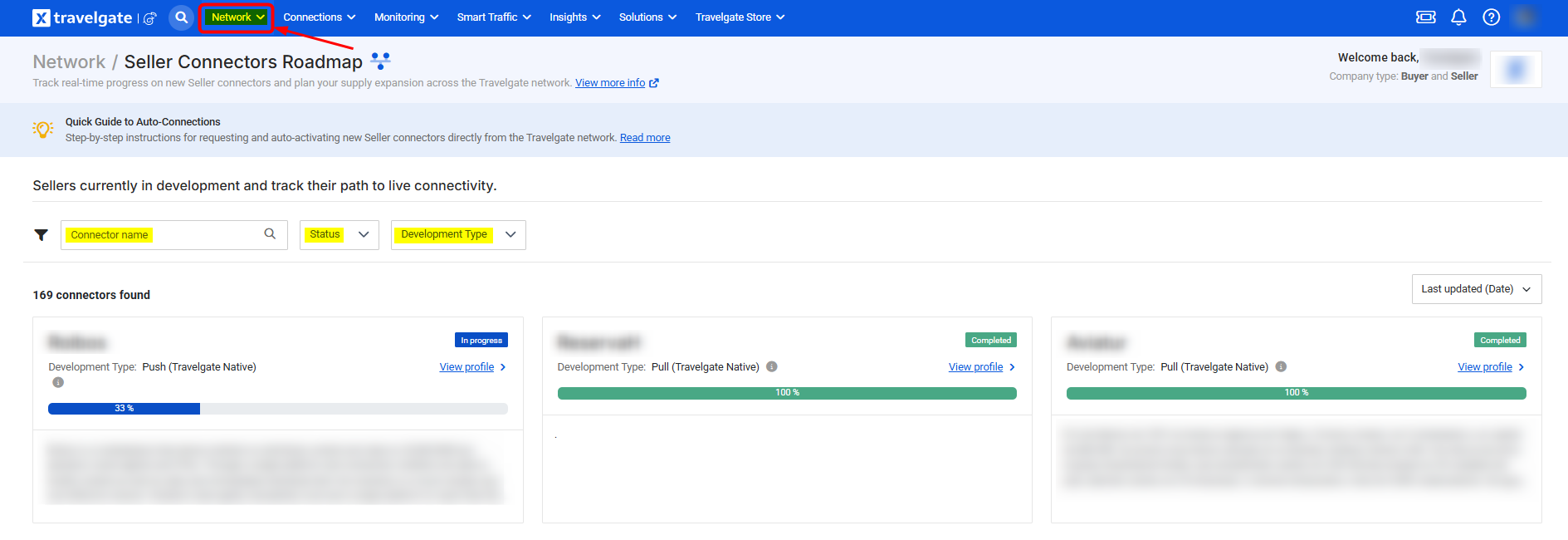Open the help question mark icon

click(1492, 17)
